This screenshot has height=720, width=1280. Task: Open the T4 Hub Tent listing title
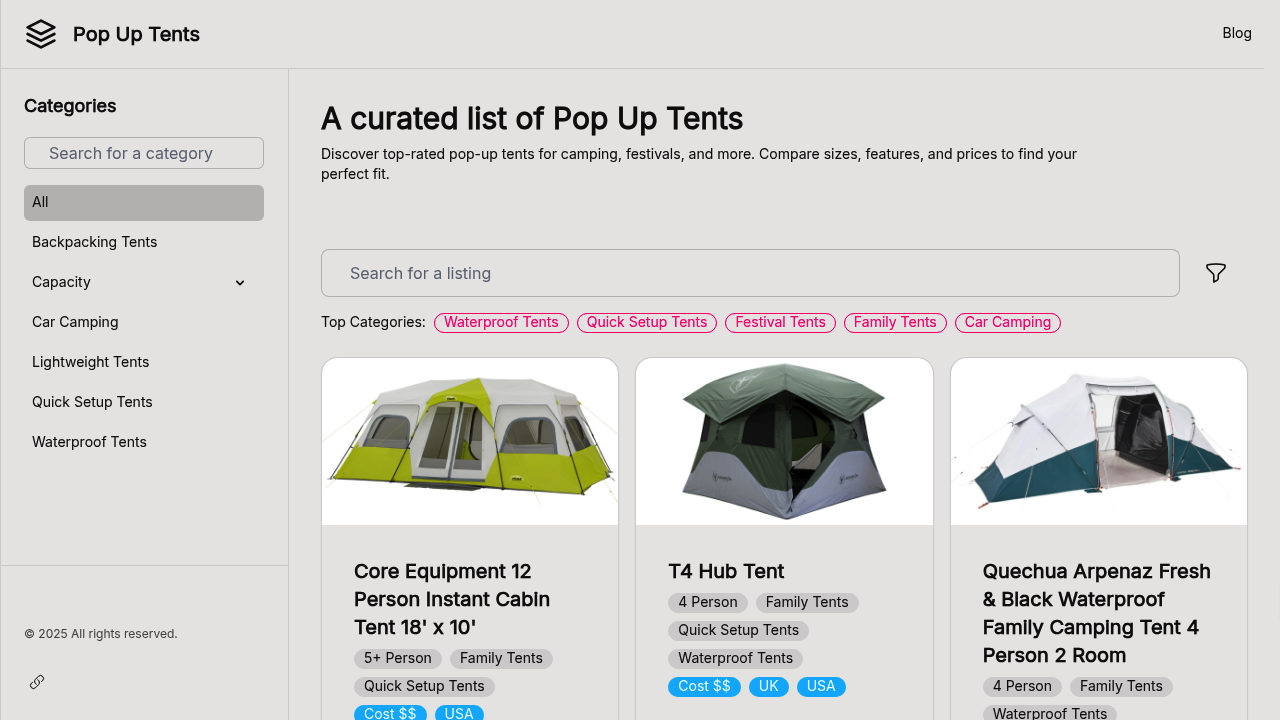click(725, 571)
